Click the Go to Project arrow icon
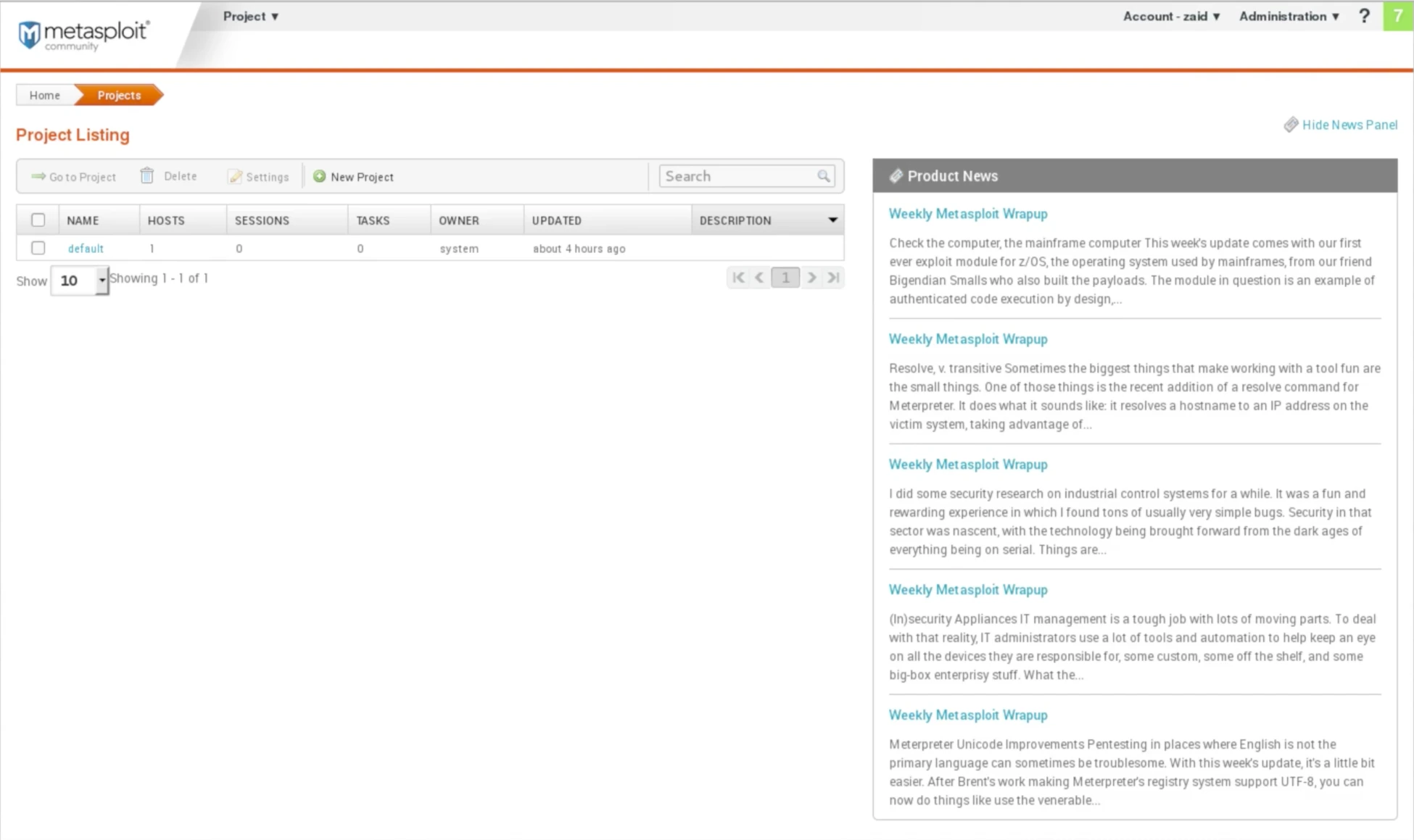Image resolution: width=1414 pixels, height=840 pixels. click(x=38, y=176)
